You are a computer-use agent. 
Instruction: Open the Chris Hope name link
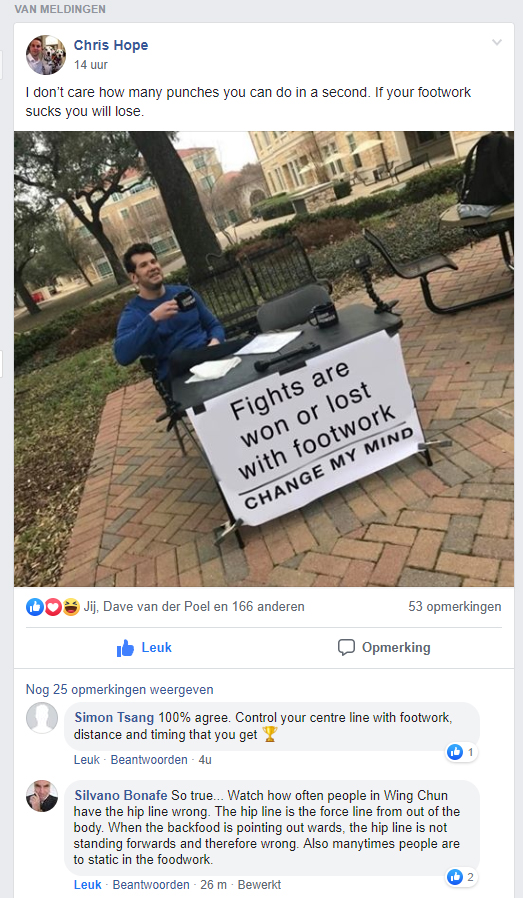111,45
